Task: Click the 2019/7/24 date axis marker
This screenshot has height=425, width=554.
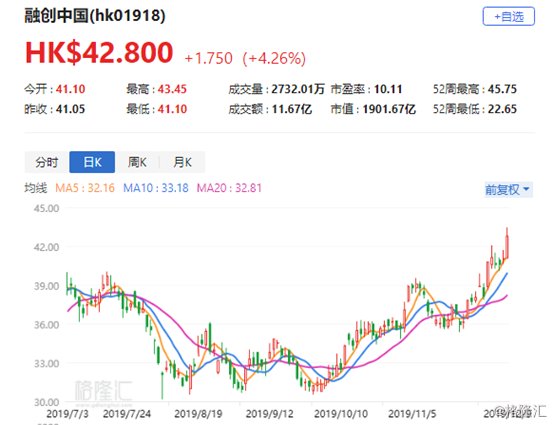Action: tap(126, 414)
